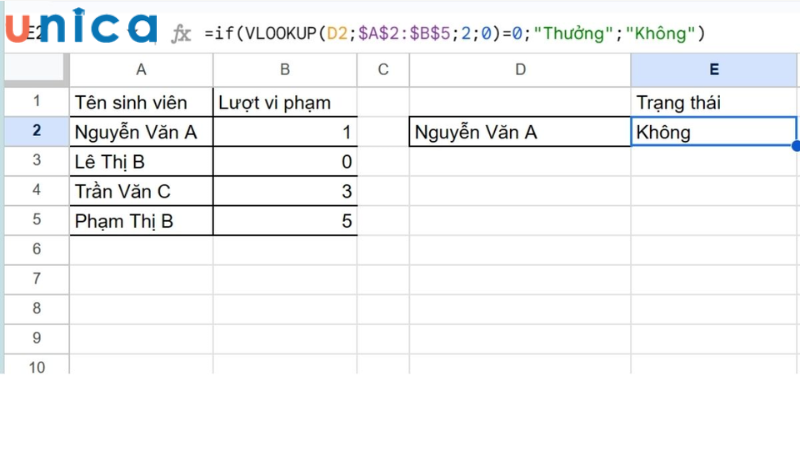Click the "Lê Thị B" cell

(141, 161)
